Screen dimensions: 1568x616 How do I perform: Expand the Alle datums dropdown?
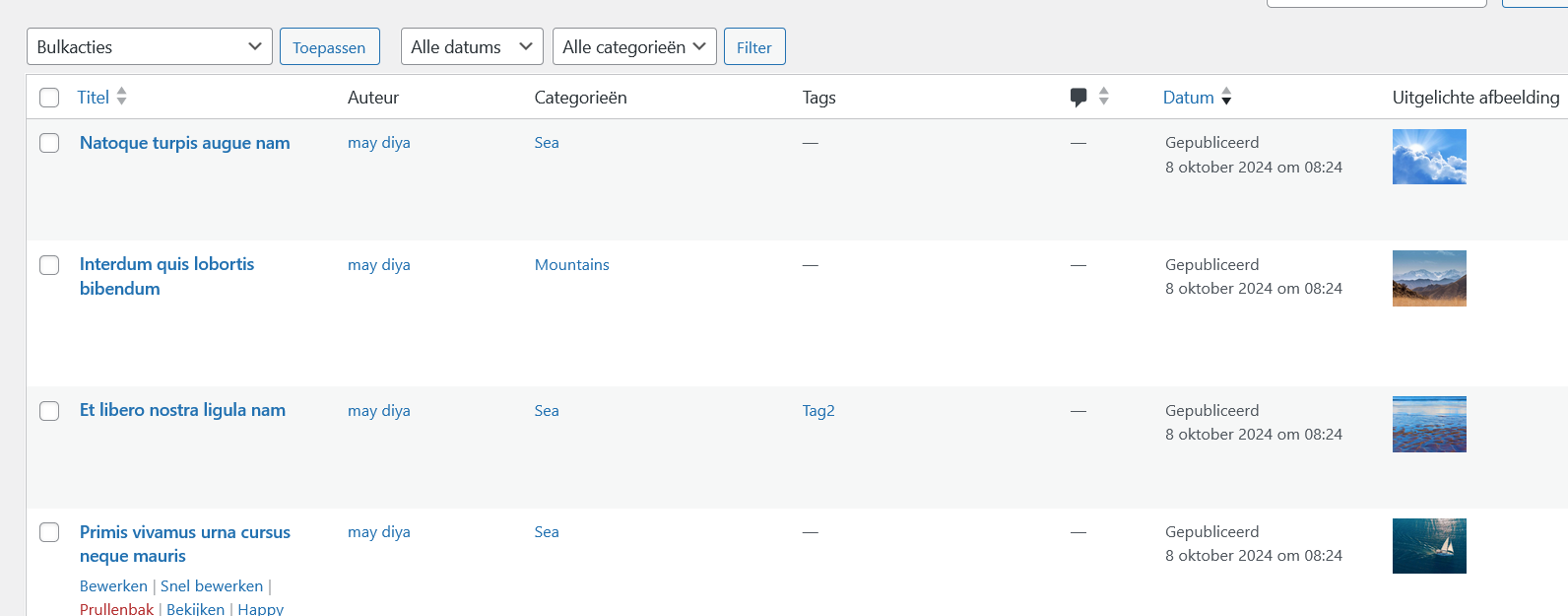472,46
